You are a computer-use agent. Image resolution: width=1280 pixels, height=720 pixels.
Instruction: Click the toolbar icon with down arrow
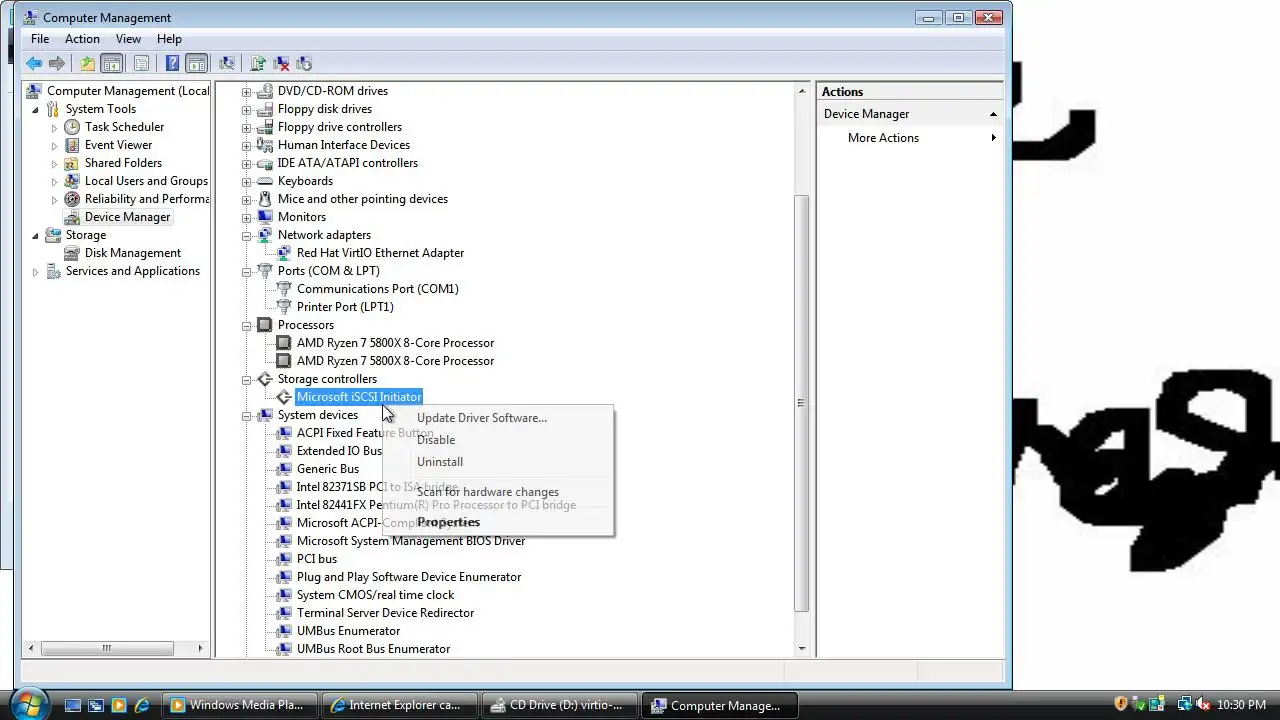(304, 64)
